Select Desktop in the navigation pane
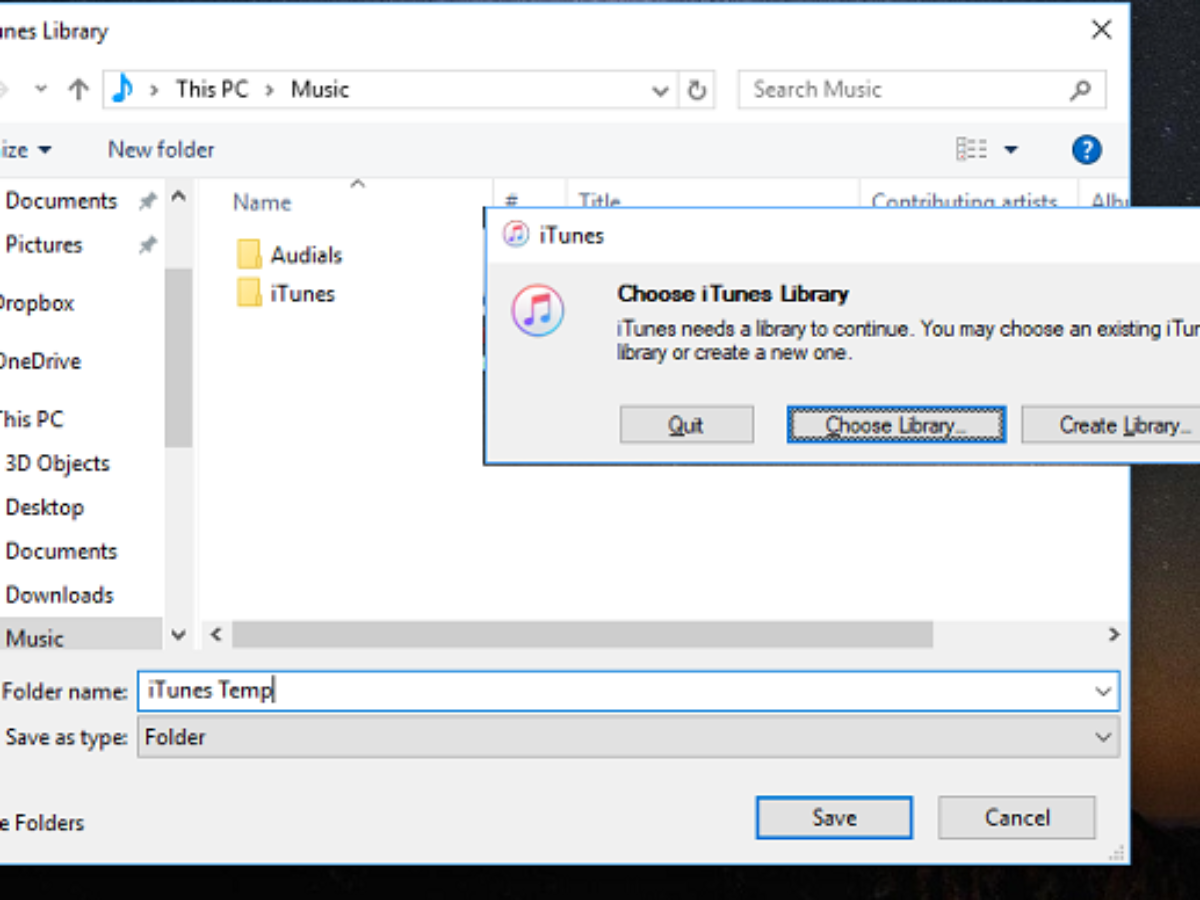 (44, 507)
